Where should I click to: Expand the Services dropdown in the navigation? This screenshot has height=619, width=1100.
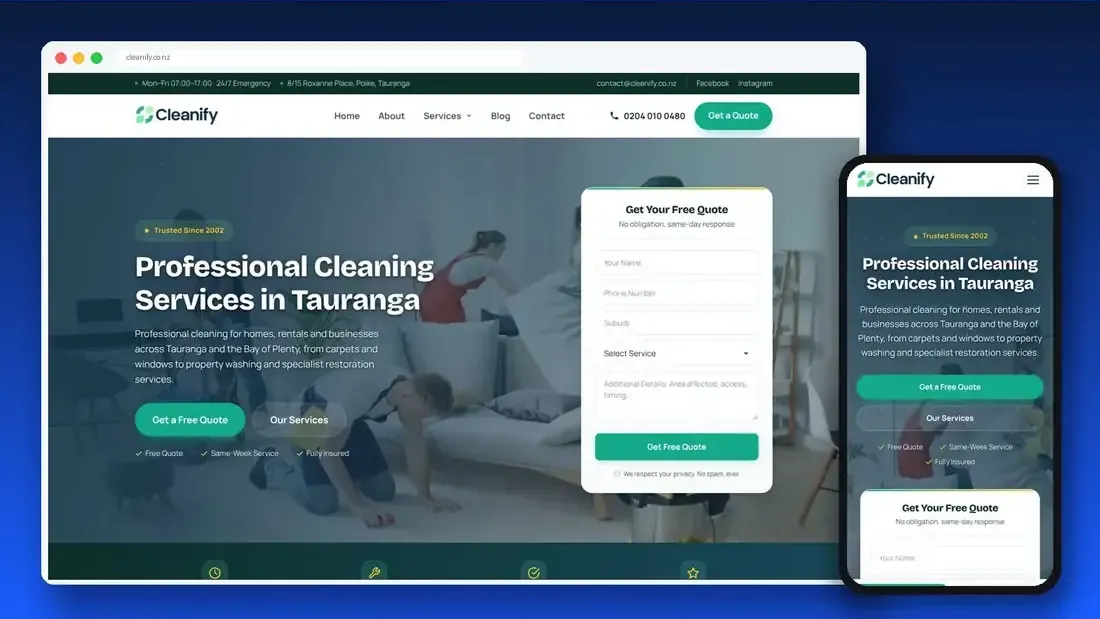pyautogui.click(x=448, y=116)
